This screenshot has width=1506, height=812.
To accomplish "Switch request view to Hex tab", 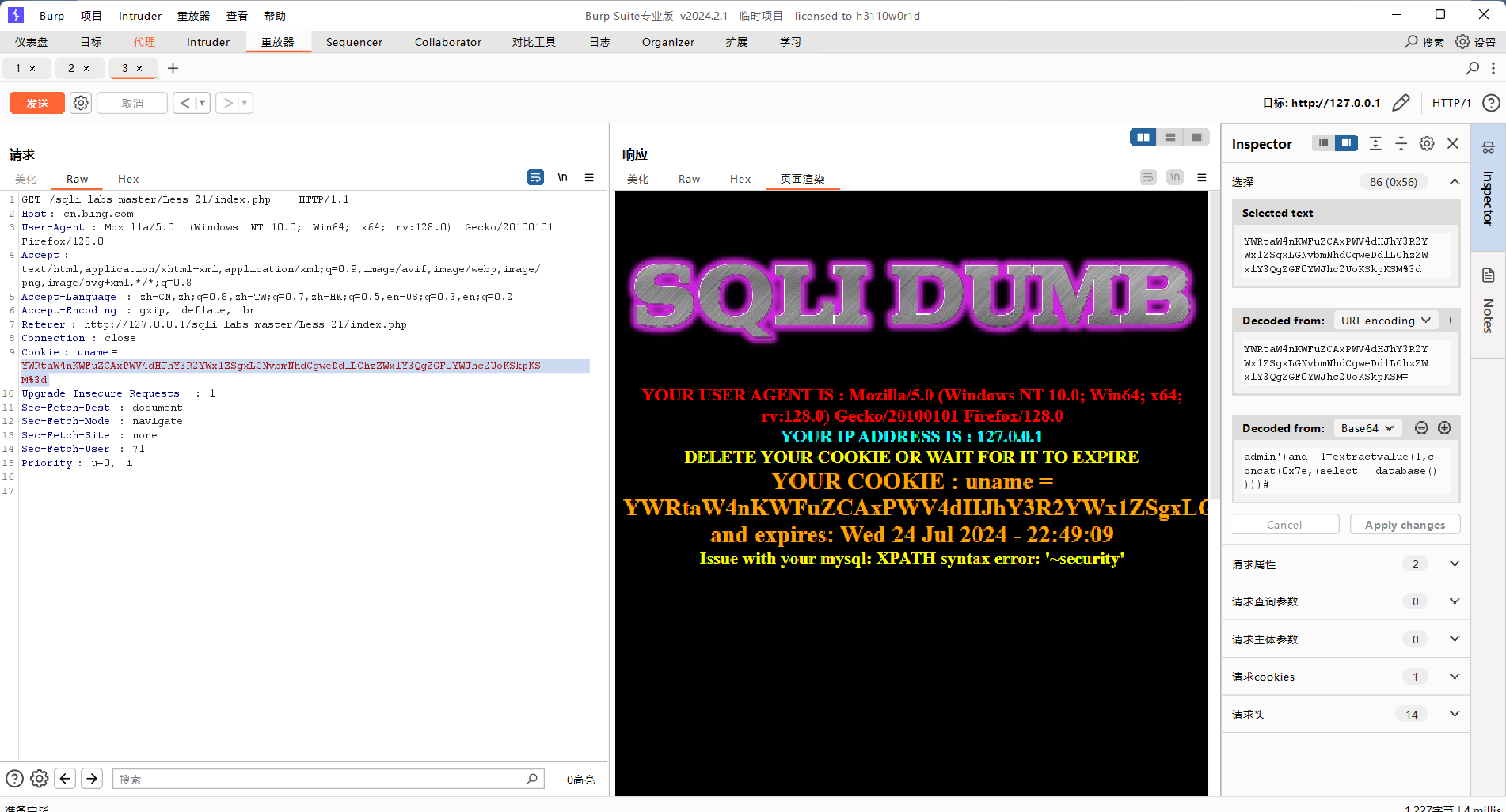I will click(x=127, y=179).
